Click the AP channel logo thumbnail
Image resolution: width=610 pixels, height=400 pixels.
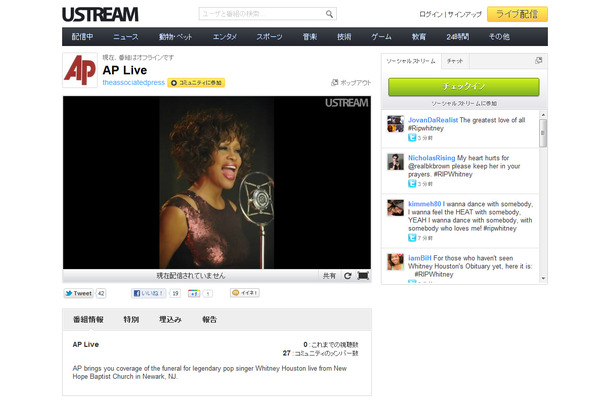pos(80,70)
